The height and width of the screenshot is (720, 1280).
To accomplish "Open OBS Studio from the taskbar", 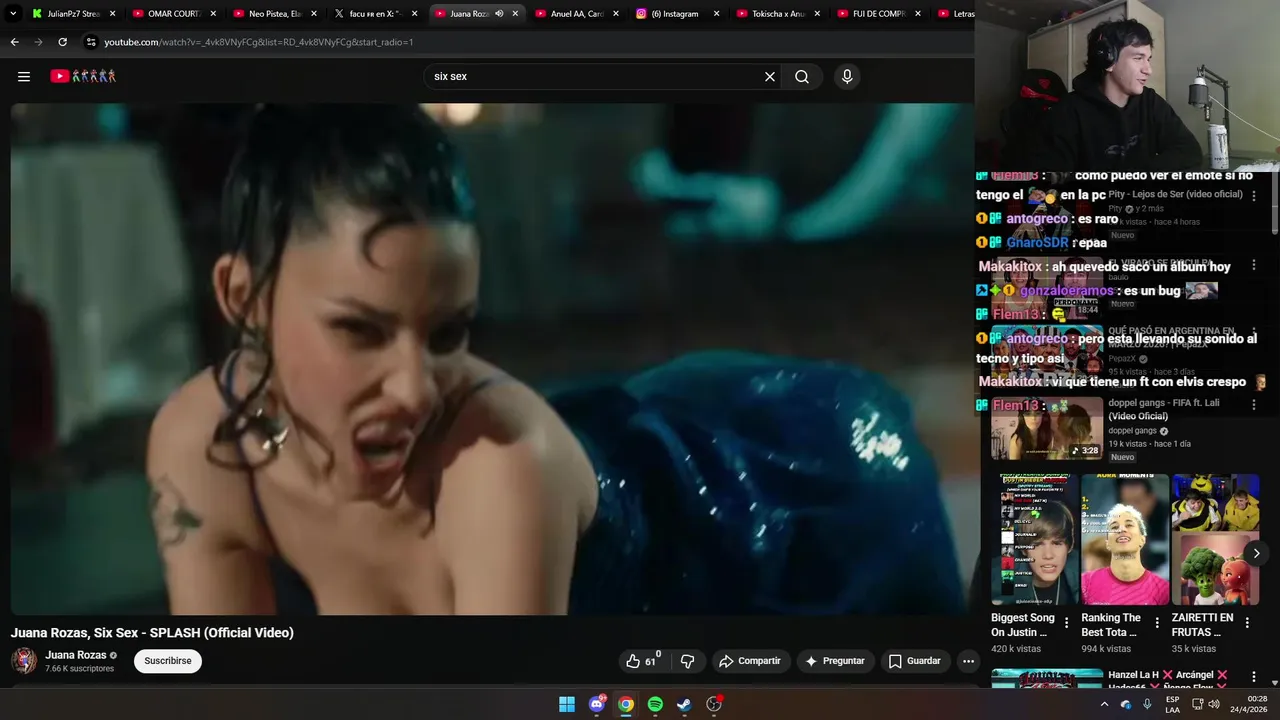I will click(x=714, y=704).
